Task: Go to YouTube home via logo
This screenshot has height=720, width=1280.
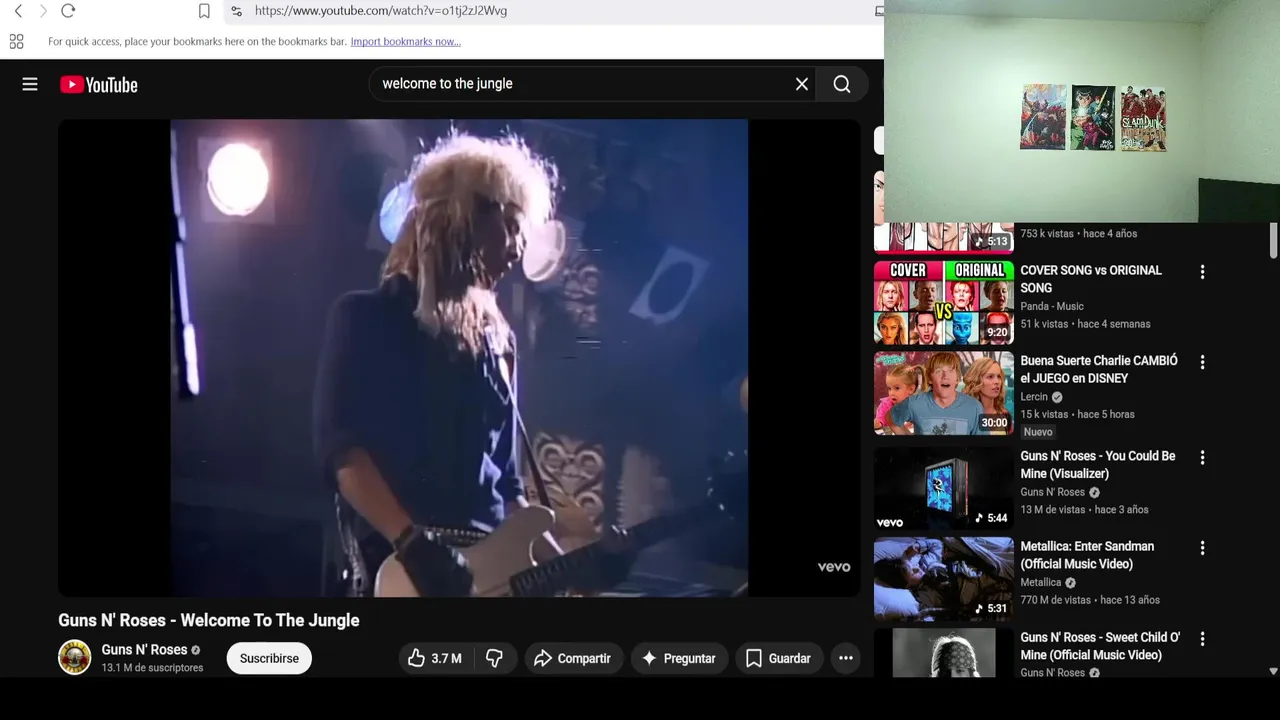Action: tap(99, 85)
